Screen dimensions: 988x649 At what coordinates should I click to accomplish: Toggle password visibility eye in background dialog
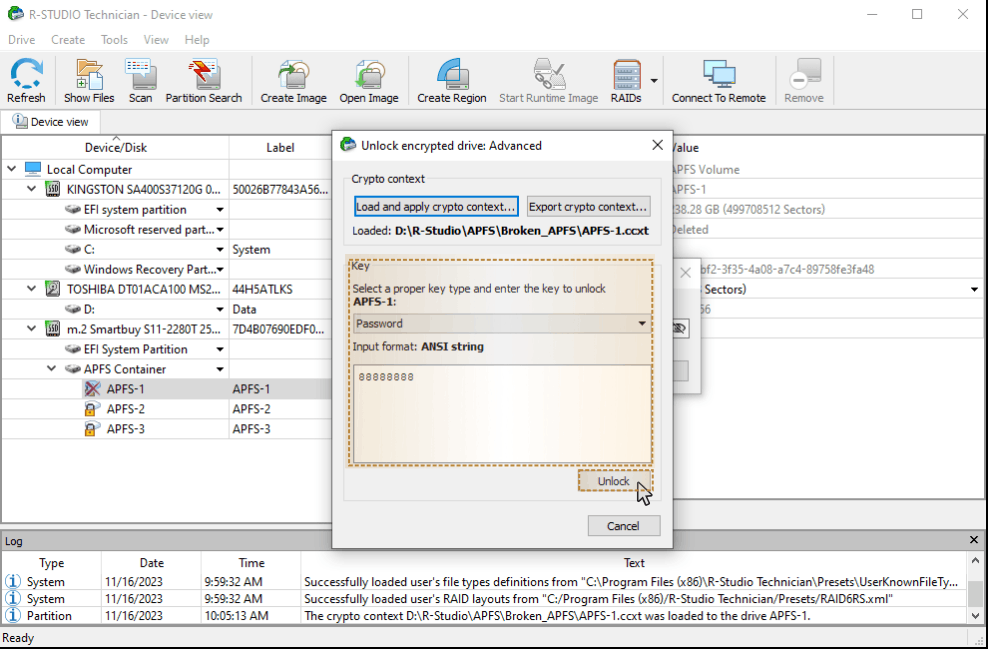[x=679, y=328]
